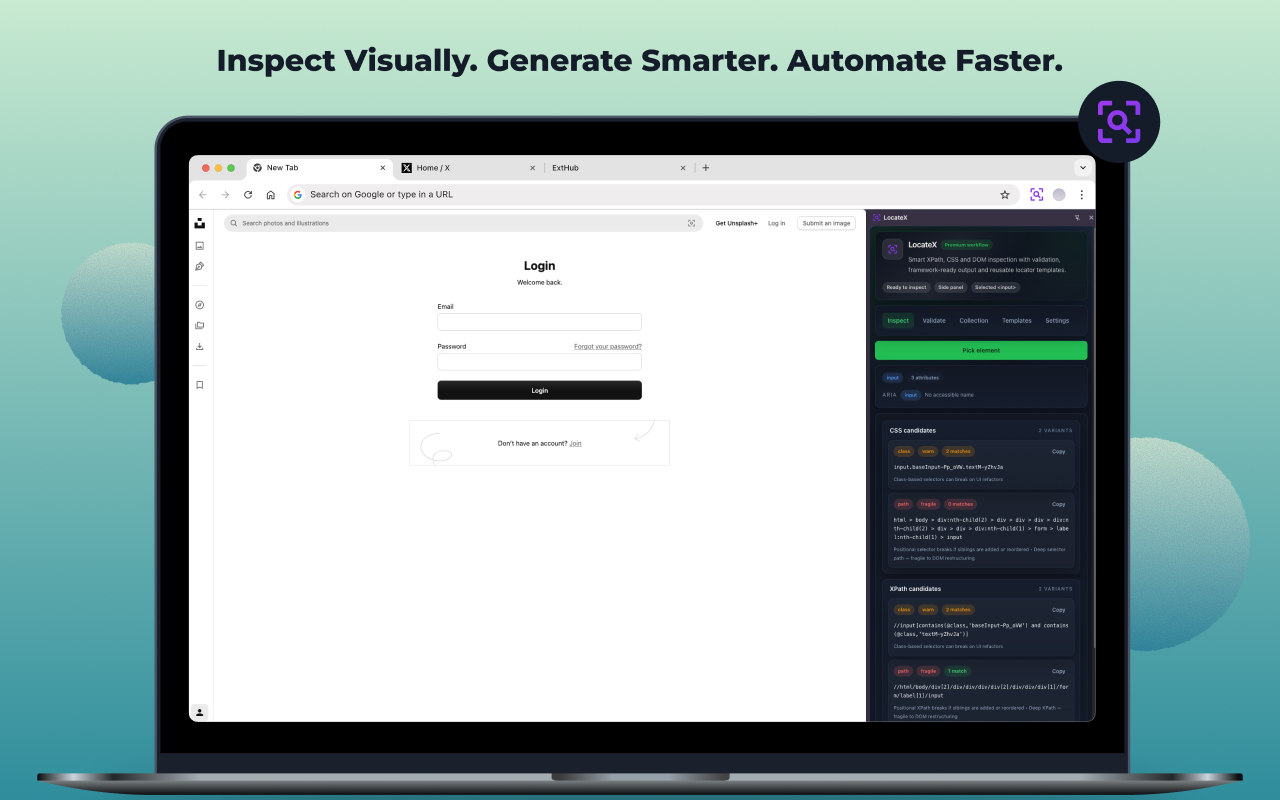Copy the //html/body path XPath candidate

click(1059, 671)
